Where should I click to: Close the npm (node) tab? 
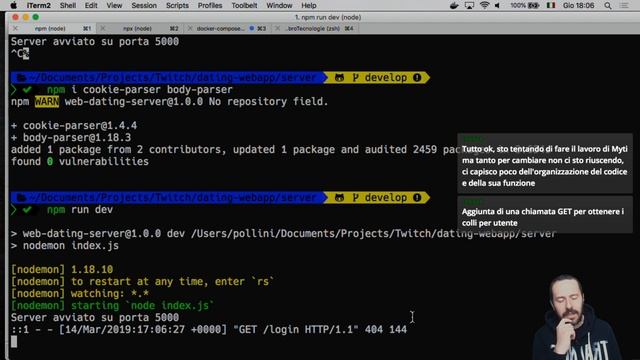(x=16, y=29)
